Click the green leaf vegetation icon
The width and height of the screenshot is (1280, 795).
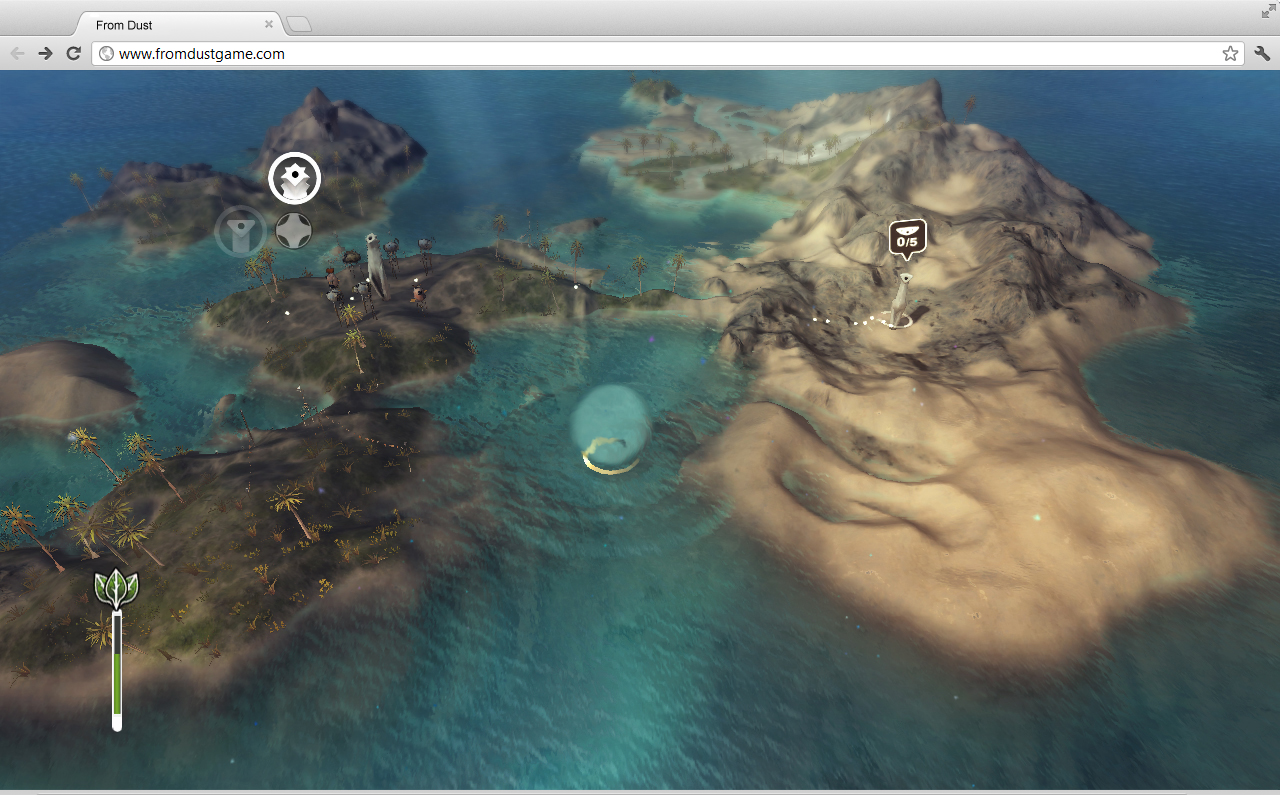[x=116, y=590]
